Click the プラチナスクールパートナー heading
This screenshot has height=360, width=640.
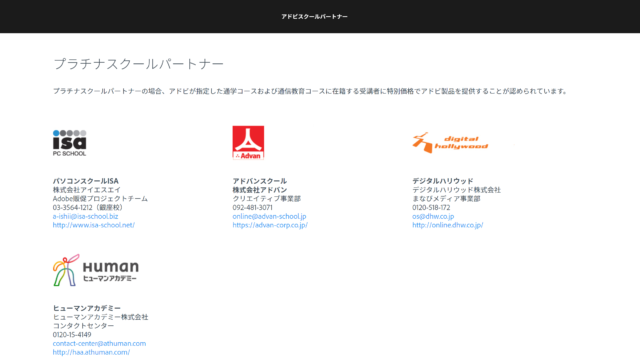(139, 64)
